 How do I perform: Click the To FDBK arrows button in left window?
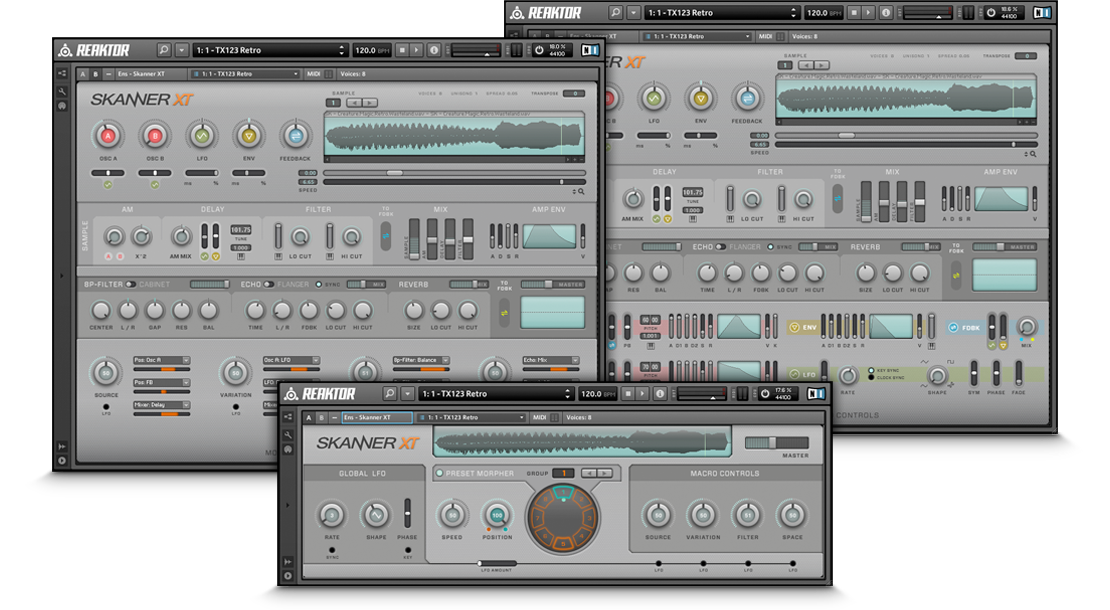[386, 236]
